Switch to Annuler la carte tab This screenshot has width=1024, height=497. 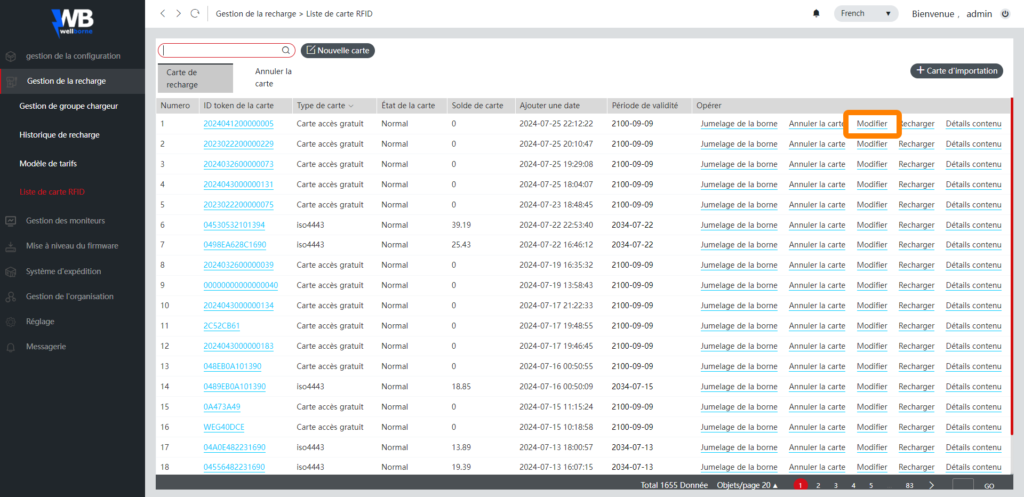[x=273, y=78]
